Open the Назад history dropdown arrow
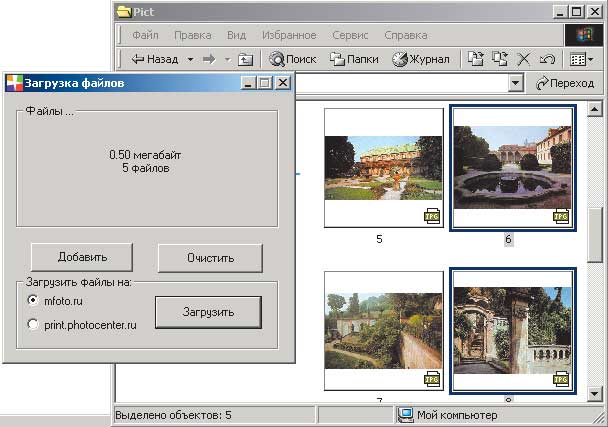 tap(189, 59)
